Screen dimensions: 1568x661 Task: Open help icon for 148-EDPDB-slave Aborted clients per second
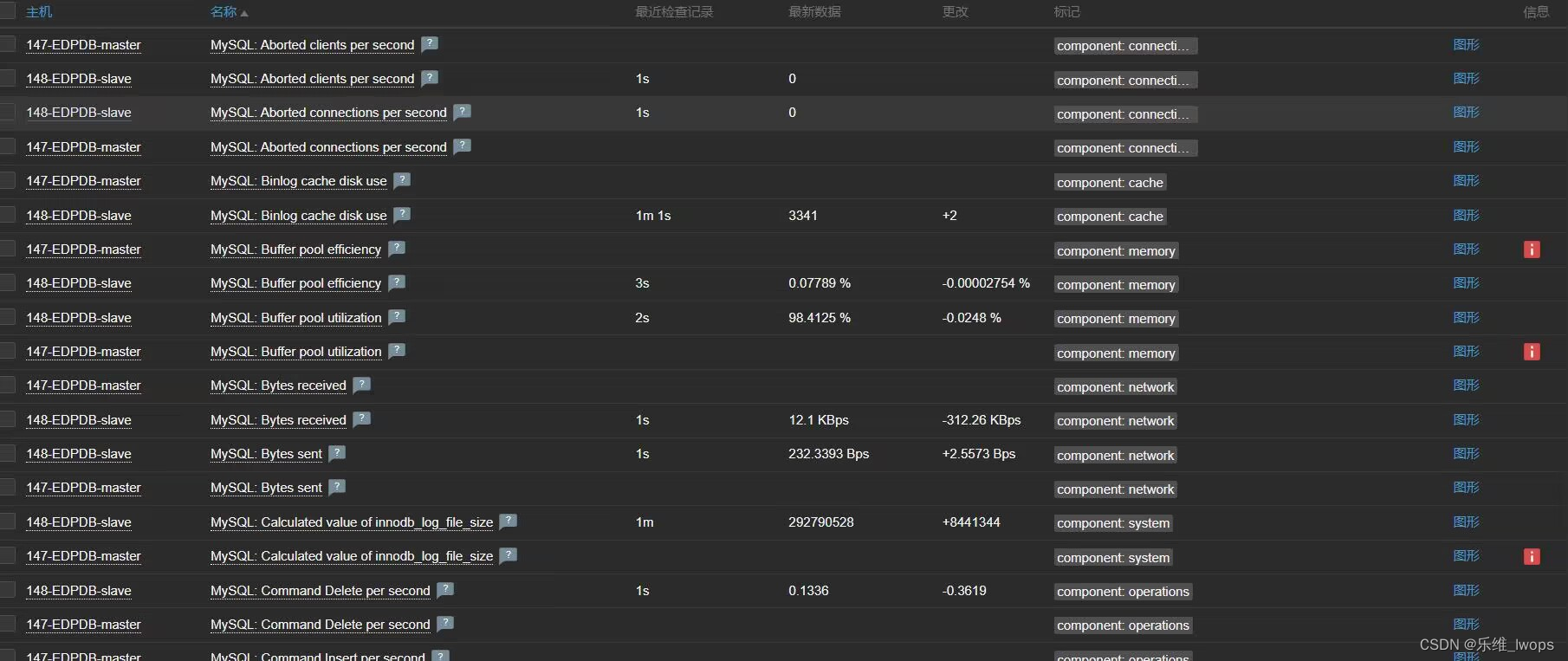(x=430, y=78)
